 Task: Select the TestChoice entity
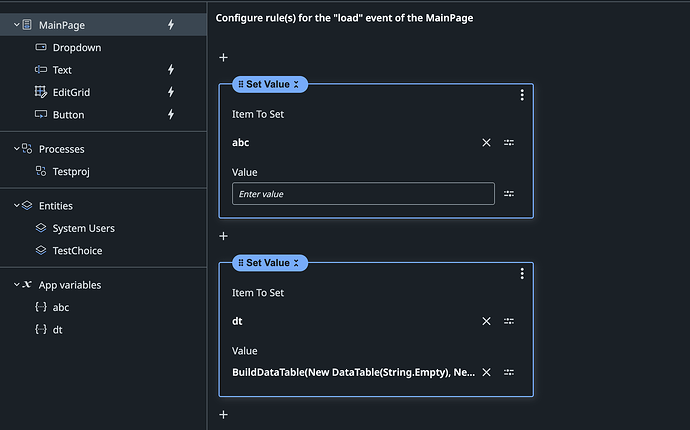click(77, 251)
